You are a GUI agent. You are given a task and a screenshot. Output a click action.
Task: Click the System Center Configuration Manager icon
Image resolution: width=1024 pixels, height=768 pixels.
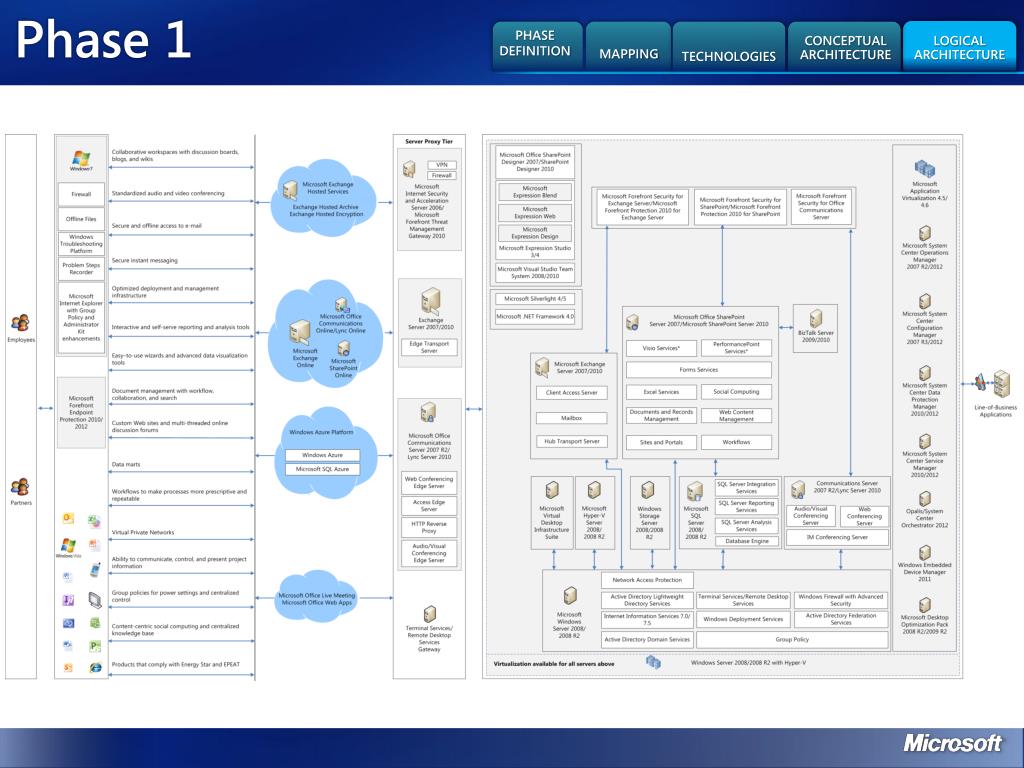point(925,301)
